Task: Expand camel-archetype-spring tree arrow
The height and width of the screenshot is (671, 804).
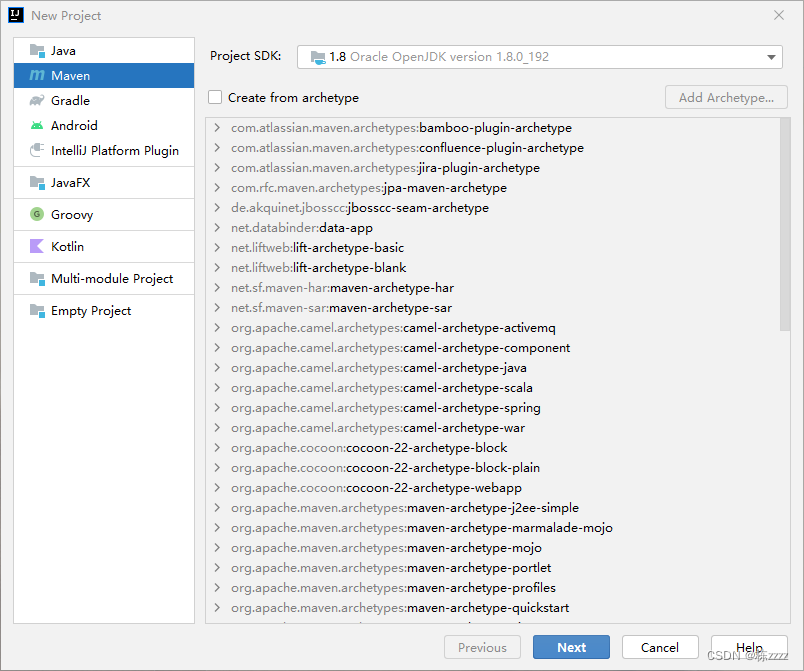Action: click(217, 408)
